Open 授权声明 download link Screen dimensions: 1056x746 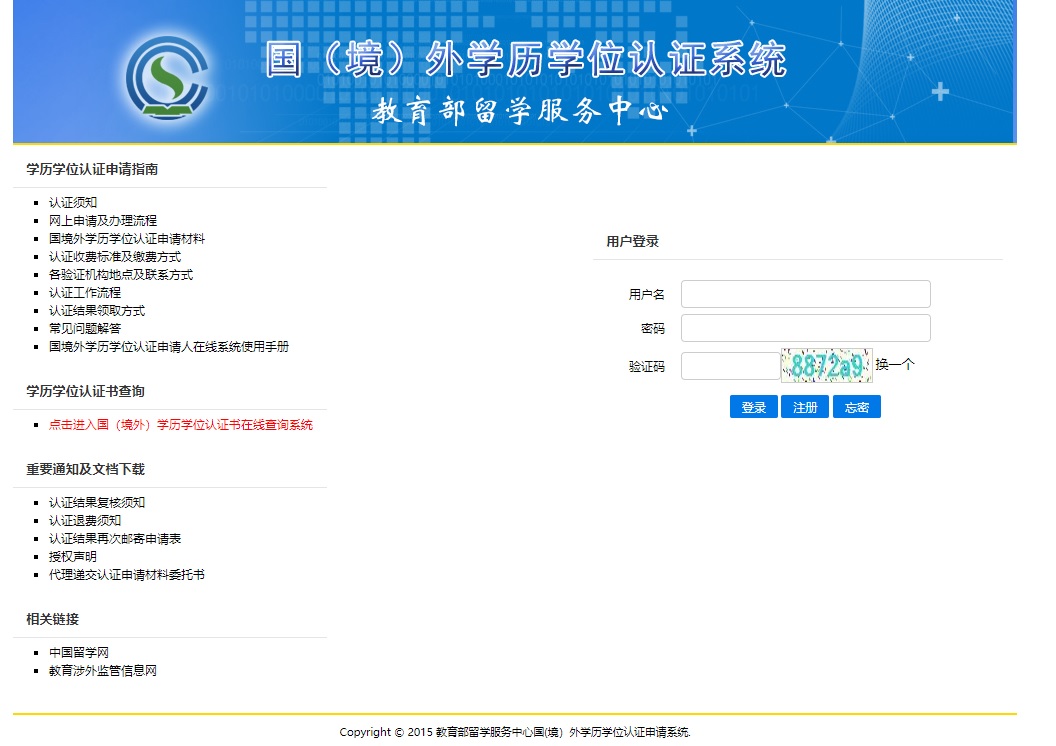click(73, 557)
